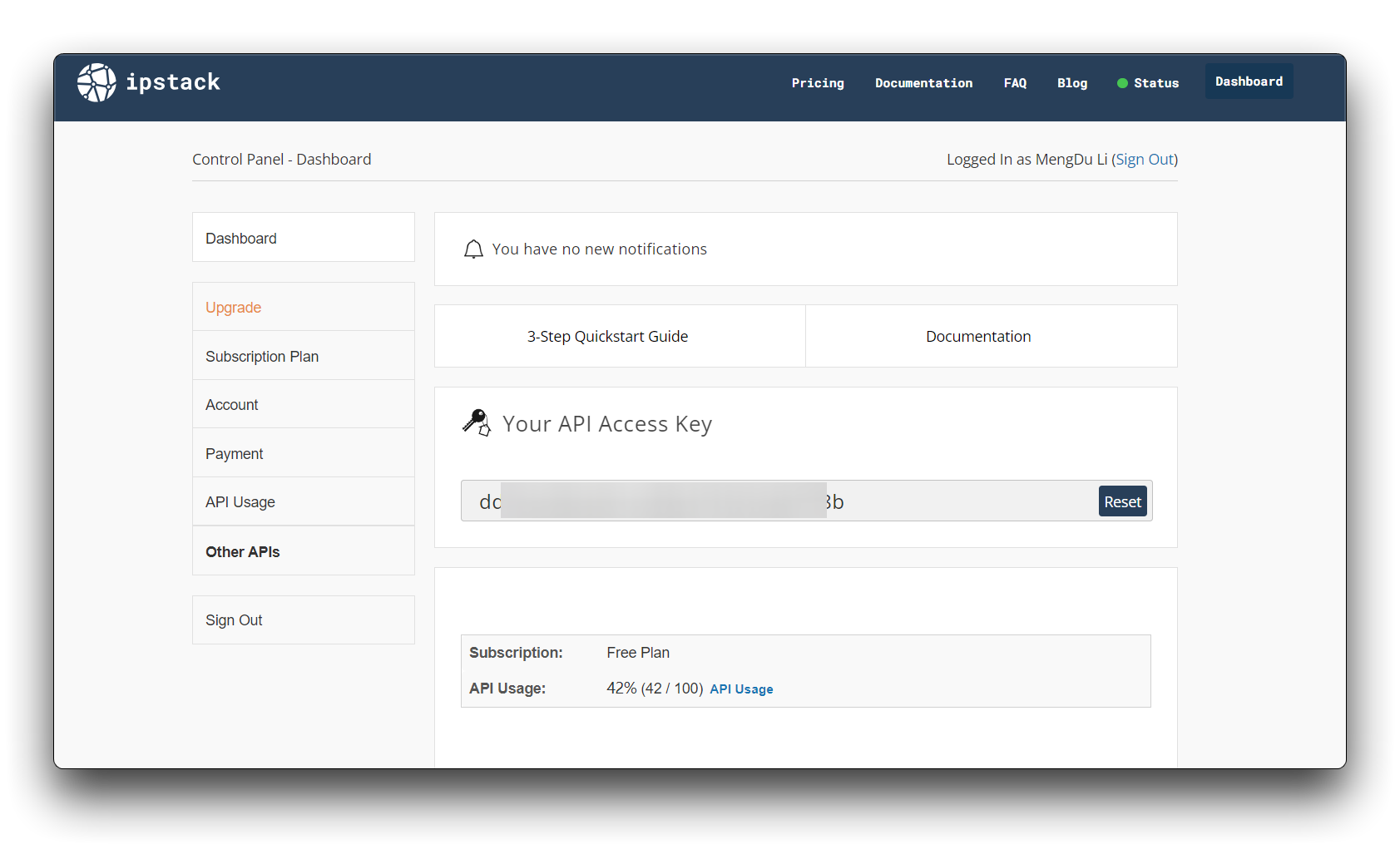Image resolution: width=1400 pixels, height=849 pixels.
Task: Select Upgrade in the sidebar
Action: pyautogui.click(x=304, y=308)
